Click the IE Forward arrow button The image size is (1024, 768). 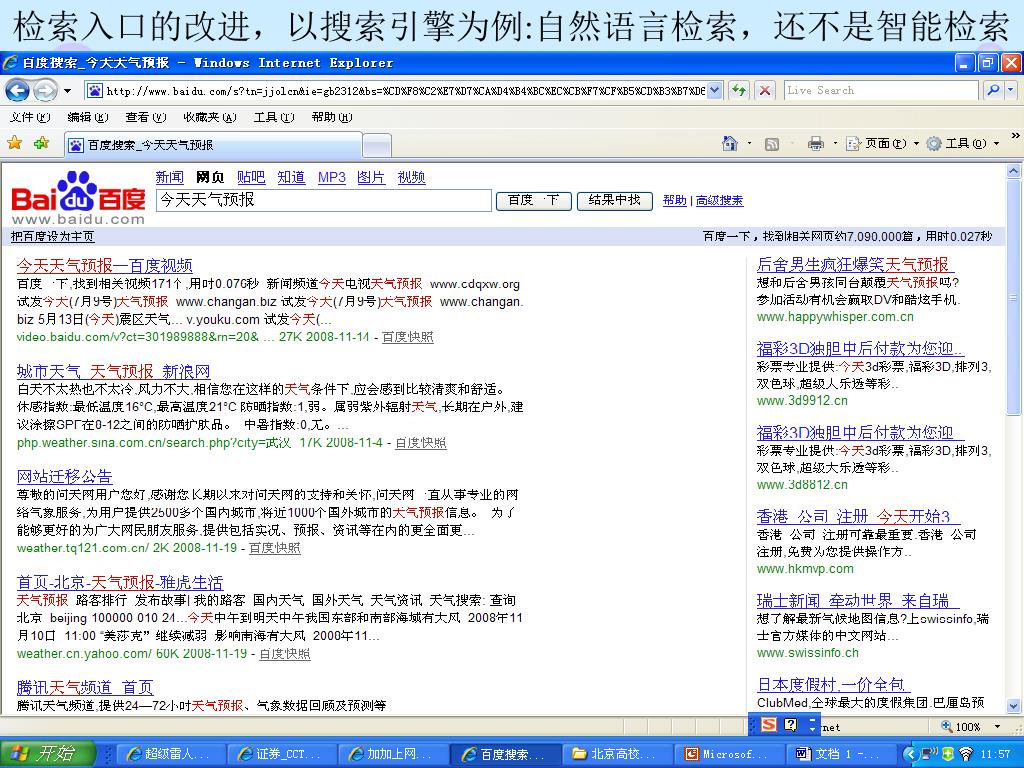44,90
